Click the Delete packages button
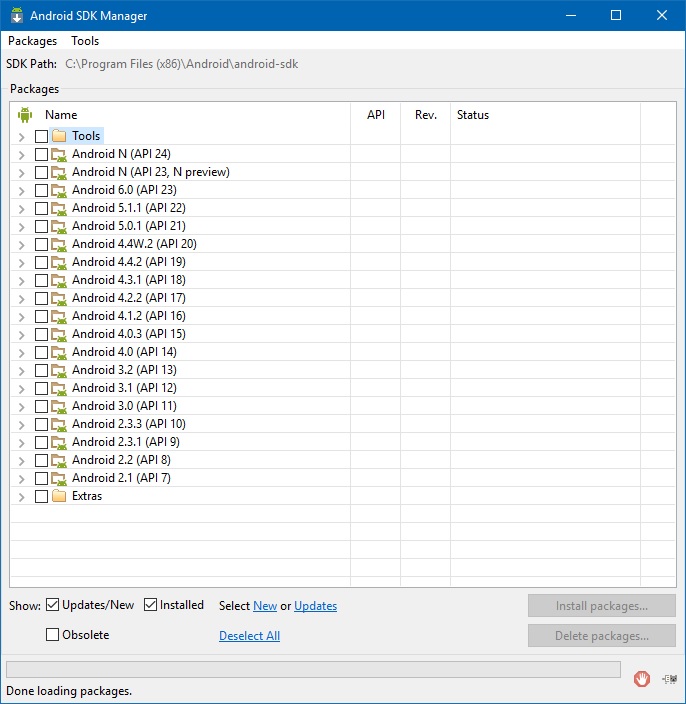This screenshot has width=686, height=704. click(602, 635)
